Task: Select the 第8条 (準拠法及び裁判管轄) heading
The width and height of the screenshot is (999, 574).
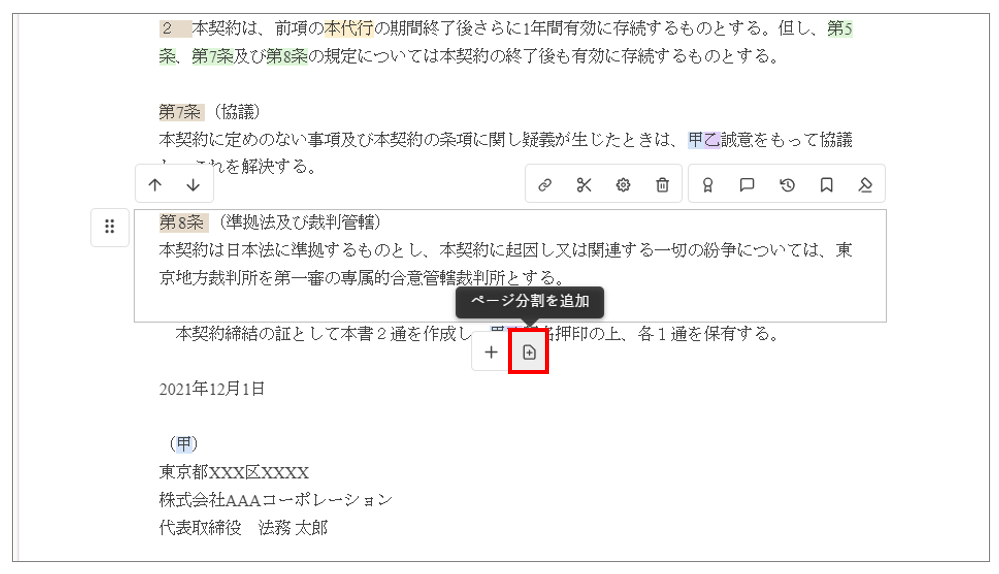Action: pyautogui.click(x=270, y=222)
